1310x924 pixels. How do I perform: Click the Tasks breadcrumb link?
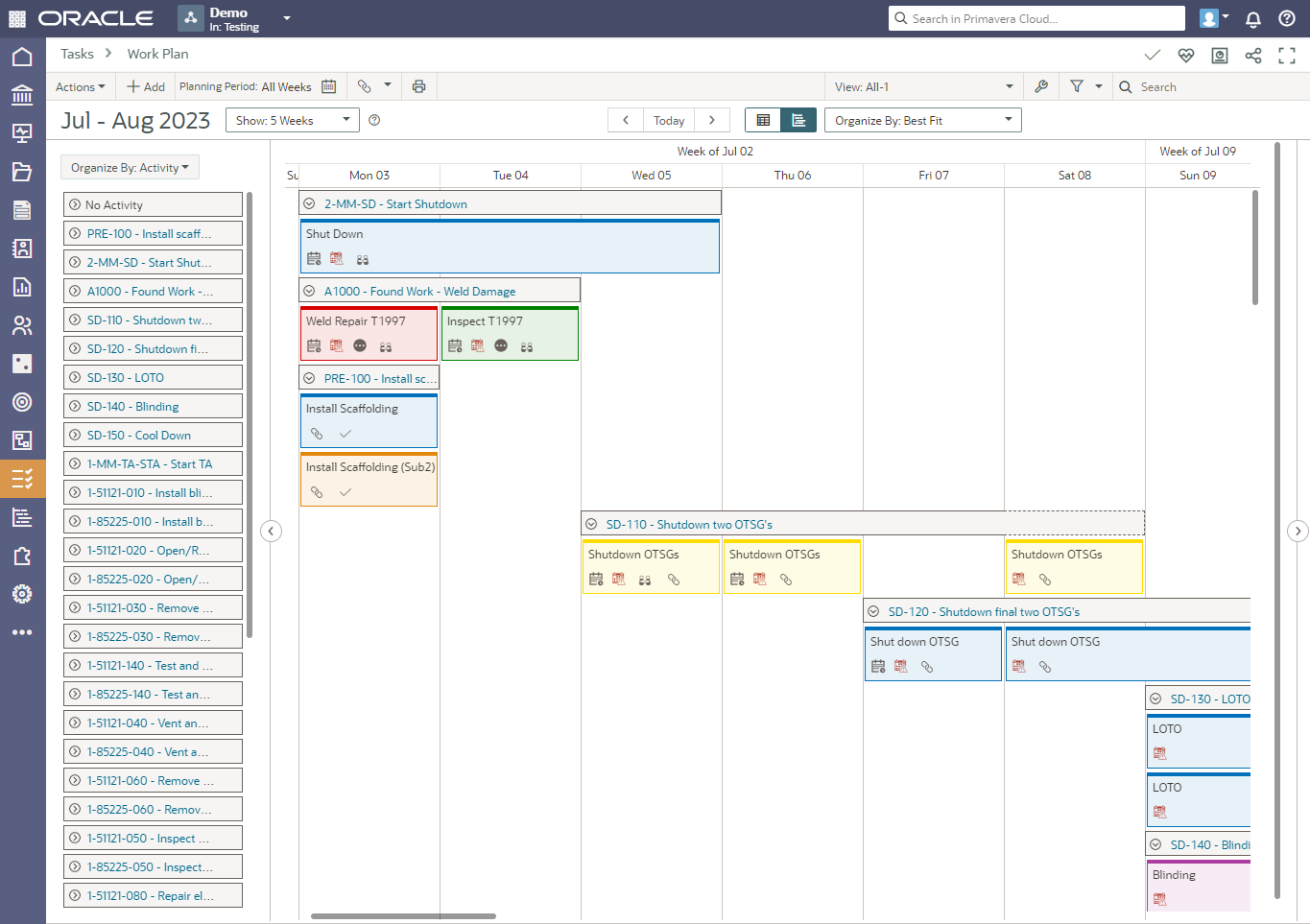pyautogui.click(x=77, y=54)
